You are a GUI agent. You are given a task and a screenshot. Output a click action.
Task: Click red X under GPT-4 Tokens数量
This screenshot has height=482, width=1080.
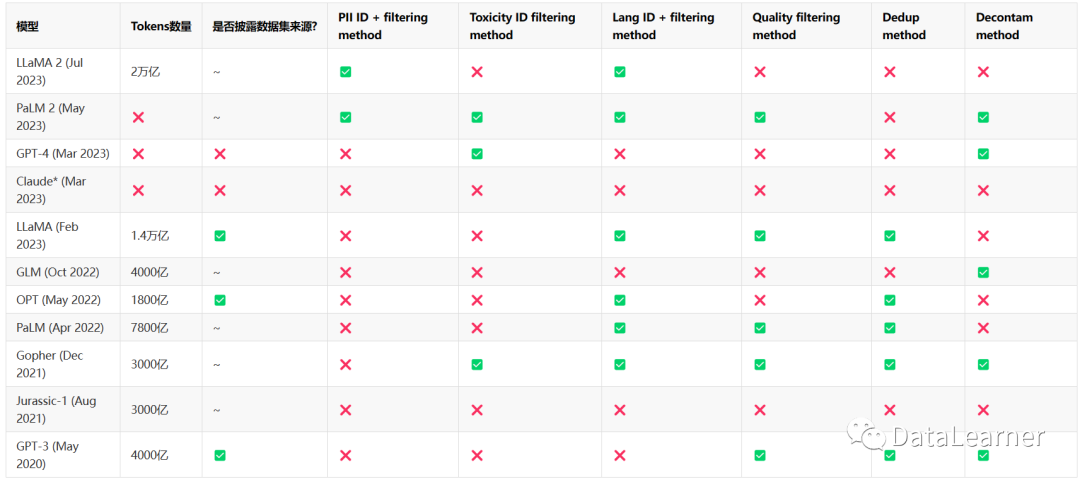tap(138, 154)
